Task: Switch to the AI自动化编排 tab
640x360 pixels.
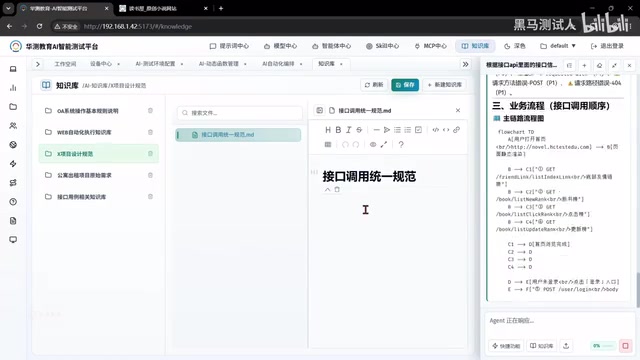Action: [278, 64]
